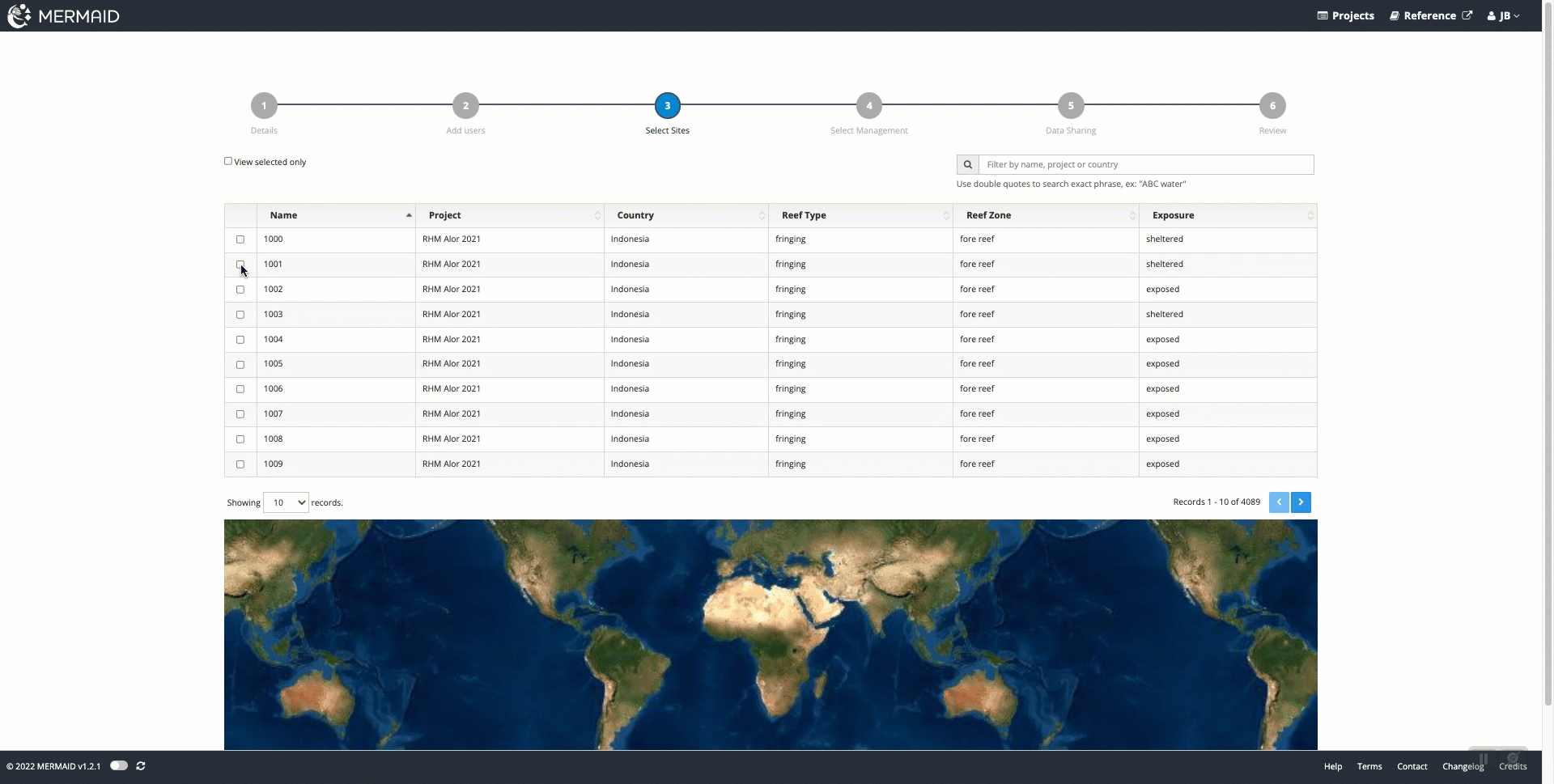Click the search magnifier icon
The width and height of the screenshot is (1554, 784).
(x=967, y=165)
